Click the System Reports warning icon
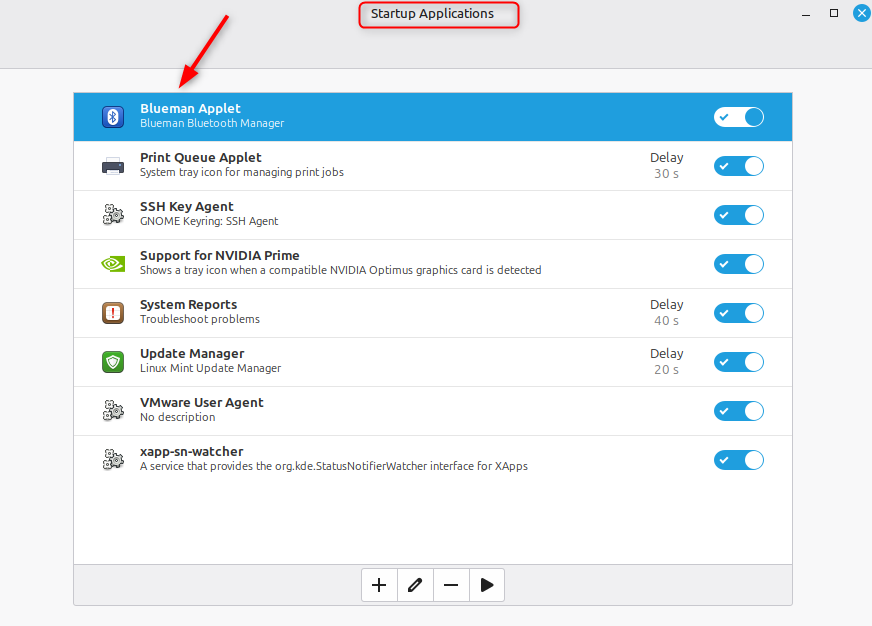872x626 pixels. pos(112,312)
